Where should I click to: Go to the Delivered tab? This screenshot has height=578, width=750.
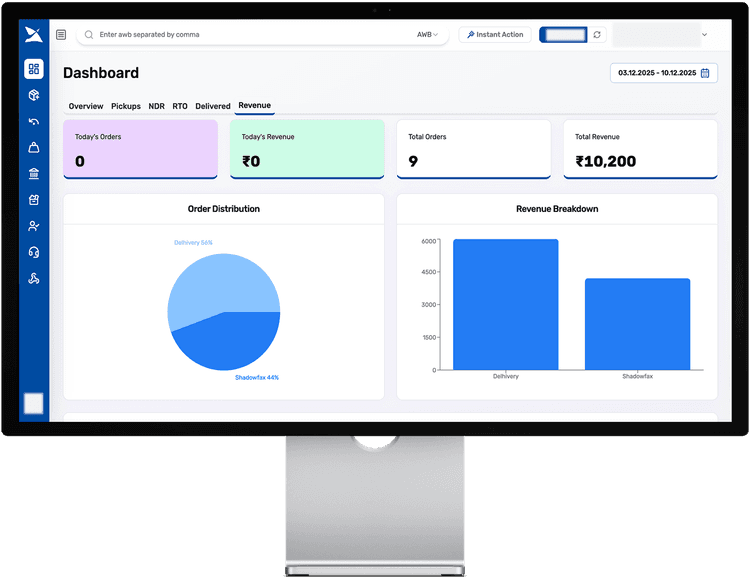[212, 106]
